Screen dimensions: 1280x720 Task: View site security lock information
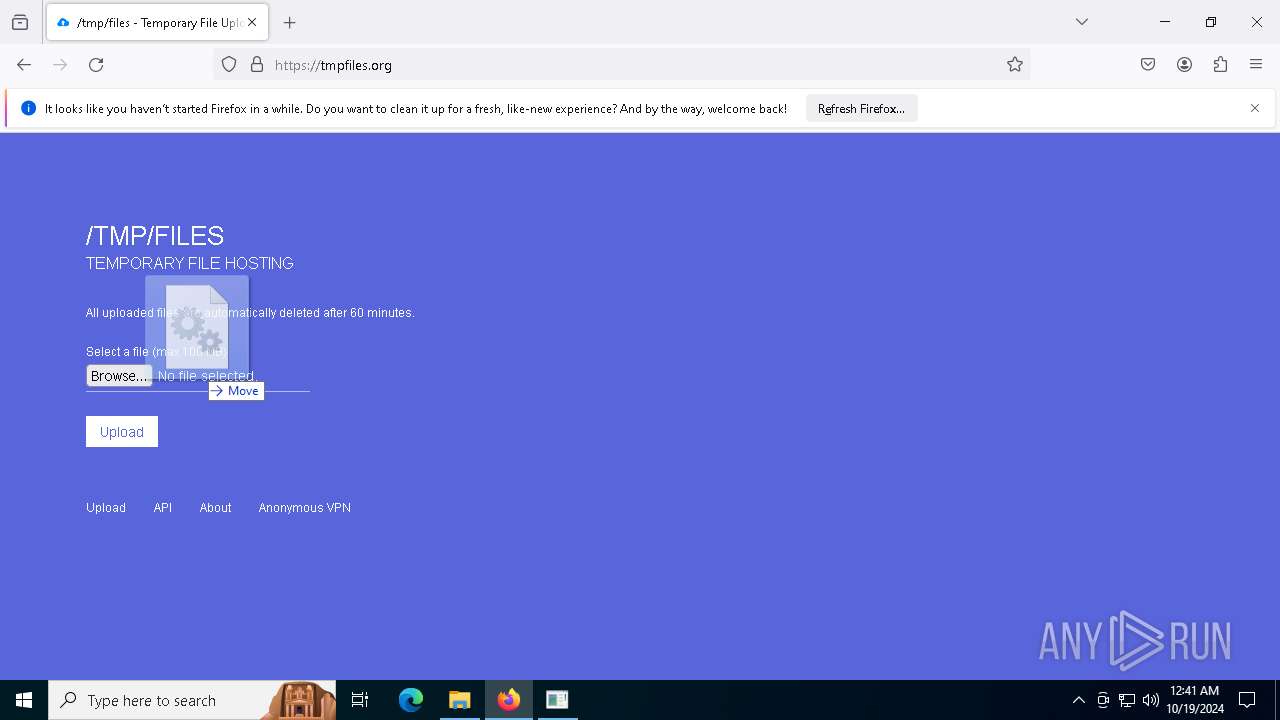[257, 65]
